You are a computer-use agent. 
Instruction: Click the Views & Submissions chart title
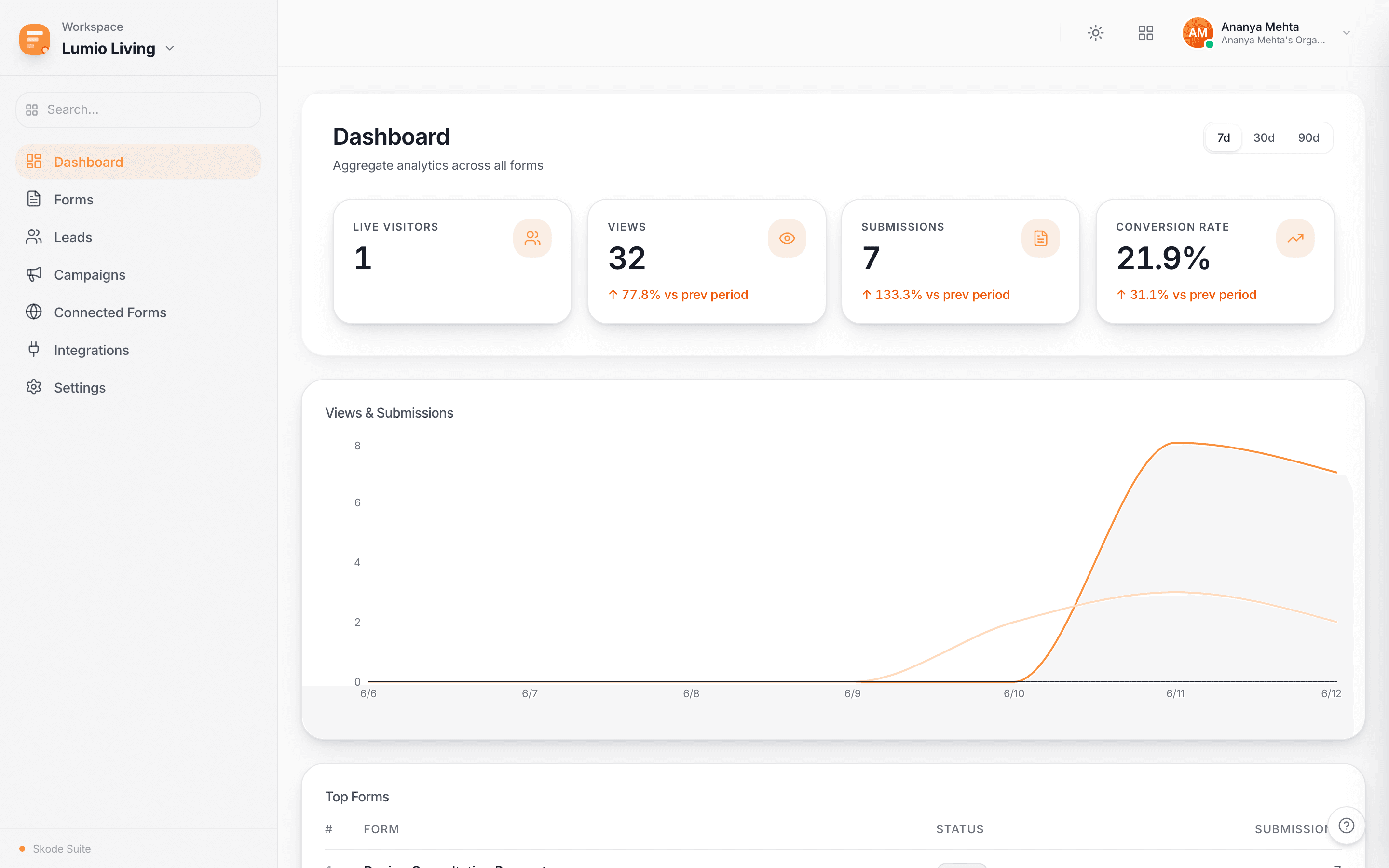389,413
